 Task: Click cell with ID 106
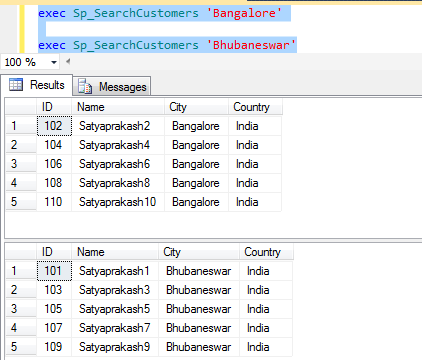tap(54, 164)
